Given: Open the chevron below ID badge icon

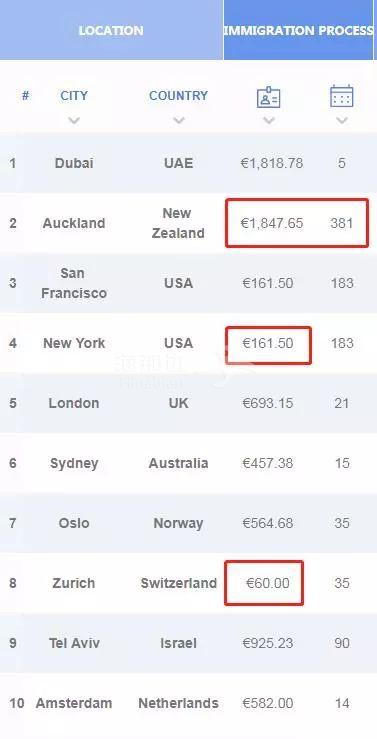Looking at the screenshot, I should click(x=269, y=121).
